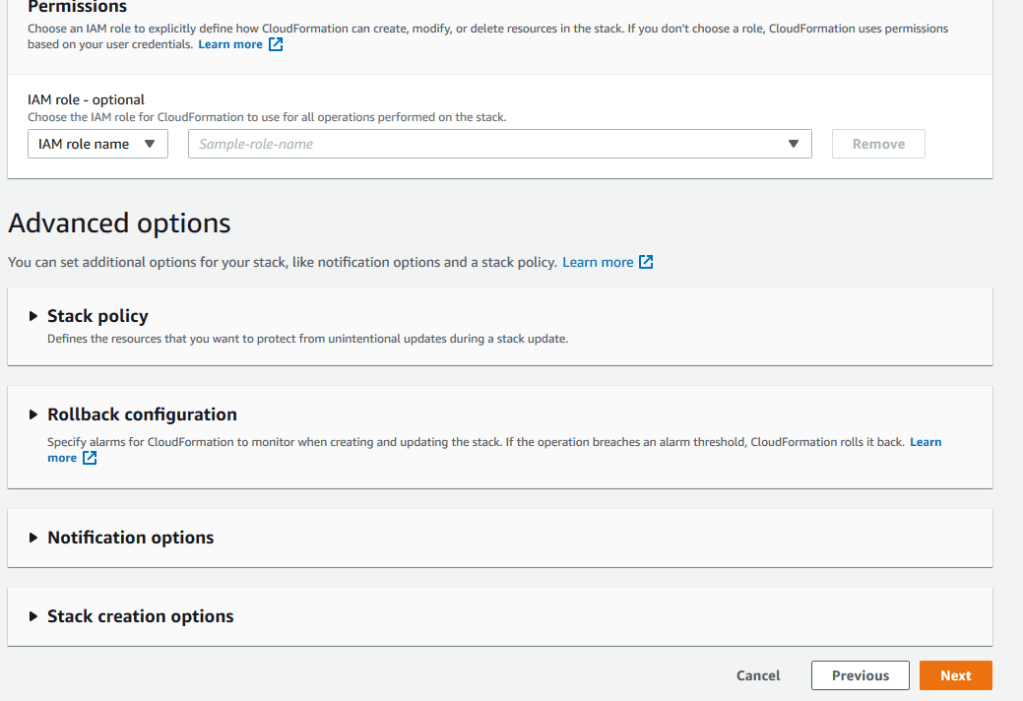Expand the Rollback configuration section heading
1023x701 pixels.
tap(142, 414)
